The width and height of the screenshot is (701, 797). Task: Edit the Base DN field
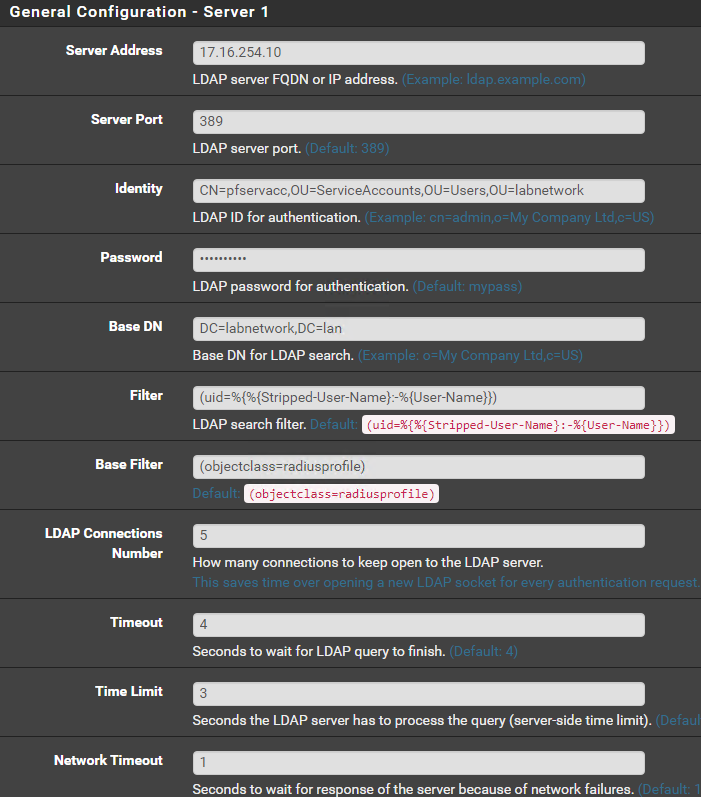(x=418, y=329)
